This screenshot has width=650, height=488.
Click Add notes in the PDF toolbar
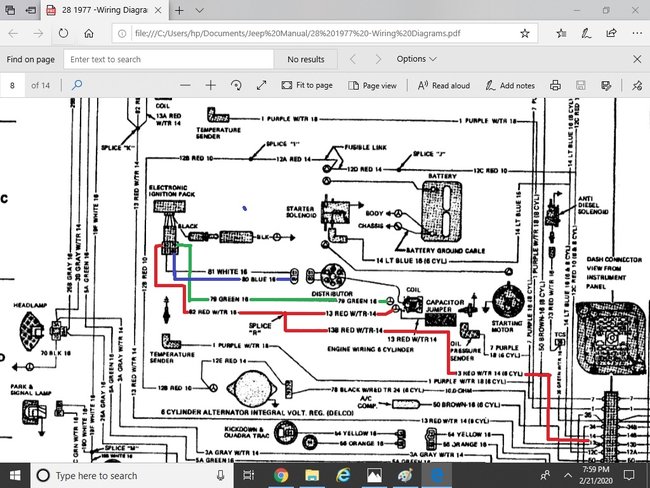pos(510,85)
